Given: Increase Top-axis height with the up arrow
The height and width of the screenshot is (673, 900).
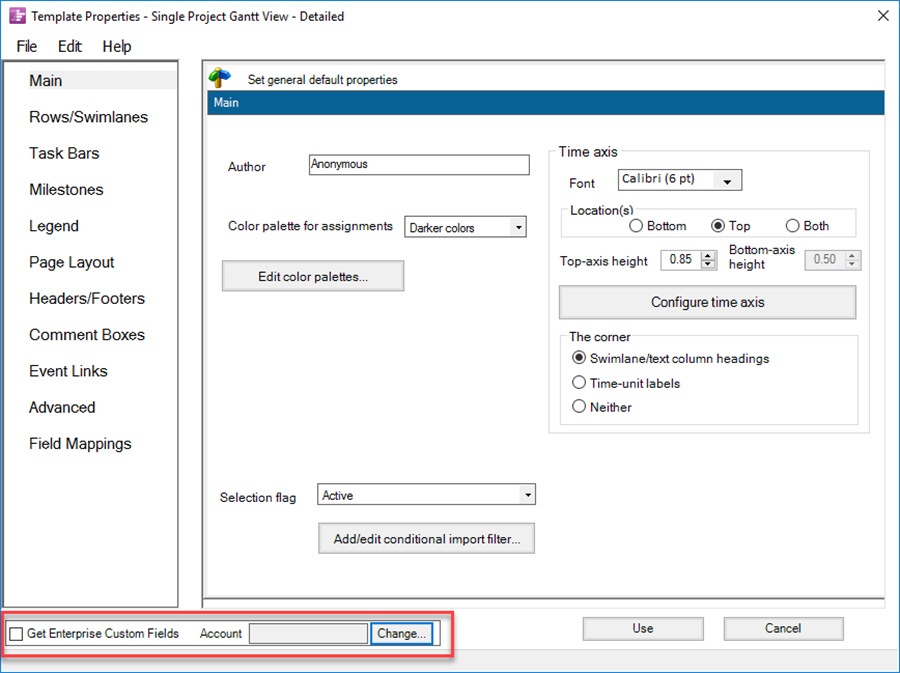Looking at the screenshot, I should pyautogui.click(x=709, y=256).
